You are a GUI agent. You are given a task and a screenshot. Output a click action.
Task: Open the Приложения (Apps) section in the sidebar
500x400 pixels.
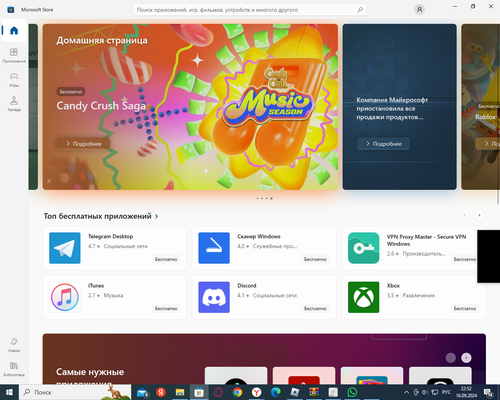tap(14, 55)
